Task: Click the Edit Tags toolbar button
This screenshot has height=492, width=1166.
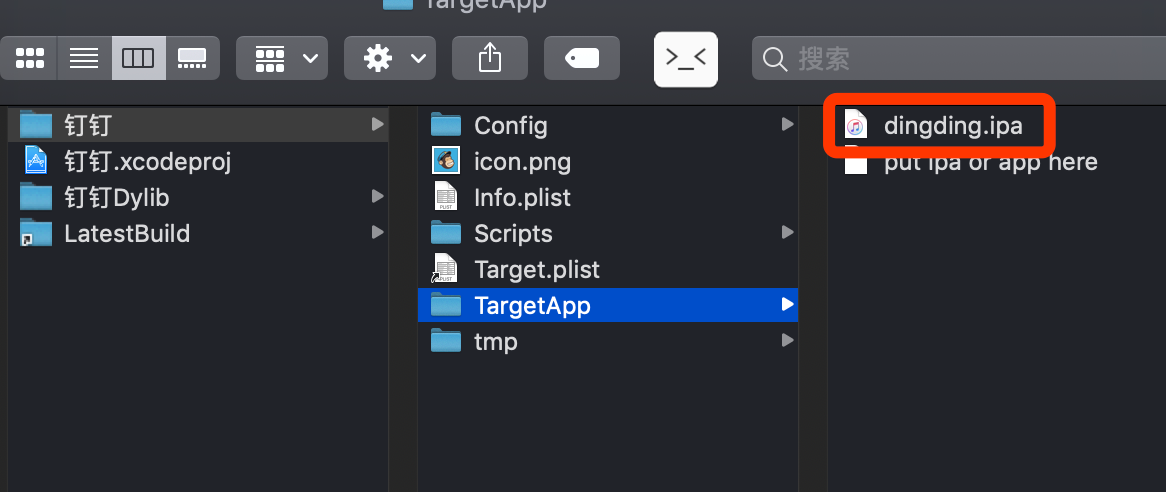Action: click(582, 58)
